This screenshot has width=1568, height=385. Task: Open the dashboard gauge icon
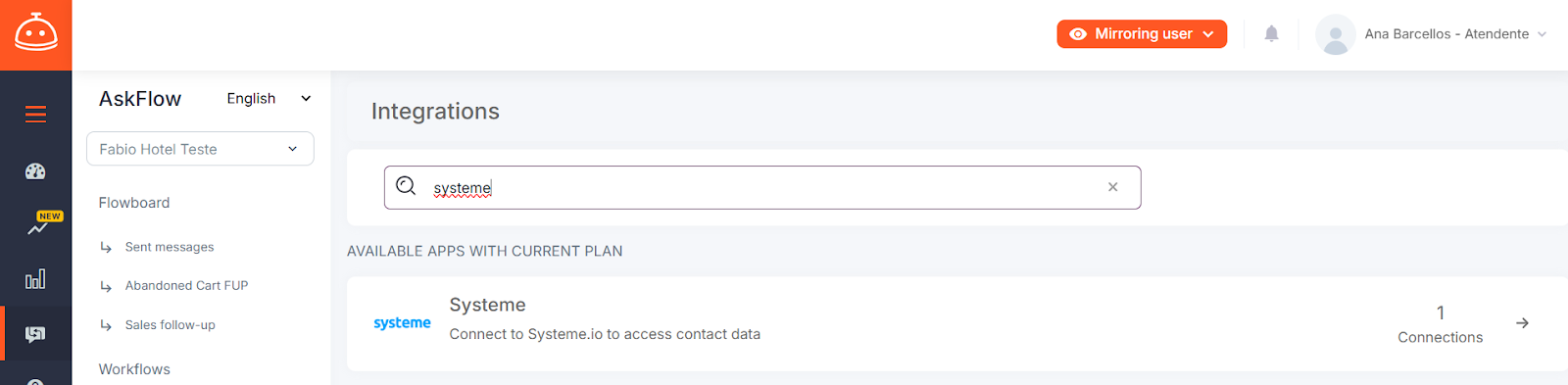click(35, 171)
